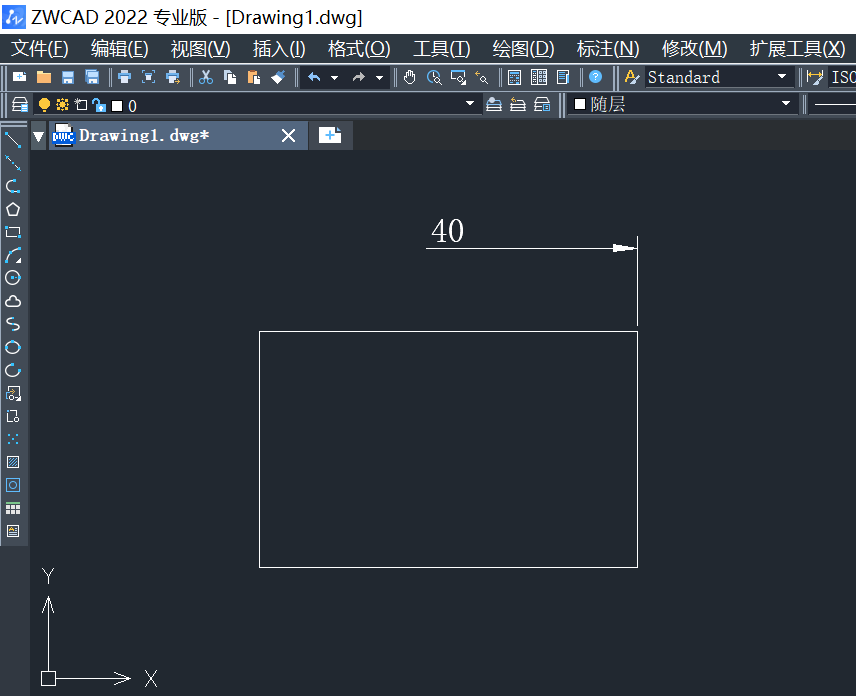Open Help with the question mark icon

[596, 77]
